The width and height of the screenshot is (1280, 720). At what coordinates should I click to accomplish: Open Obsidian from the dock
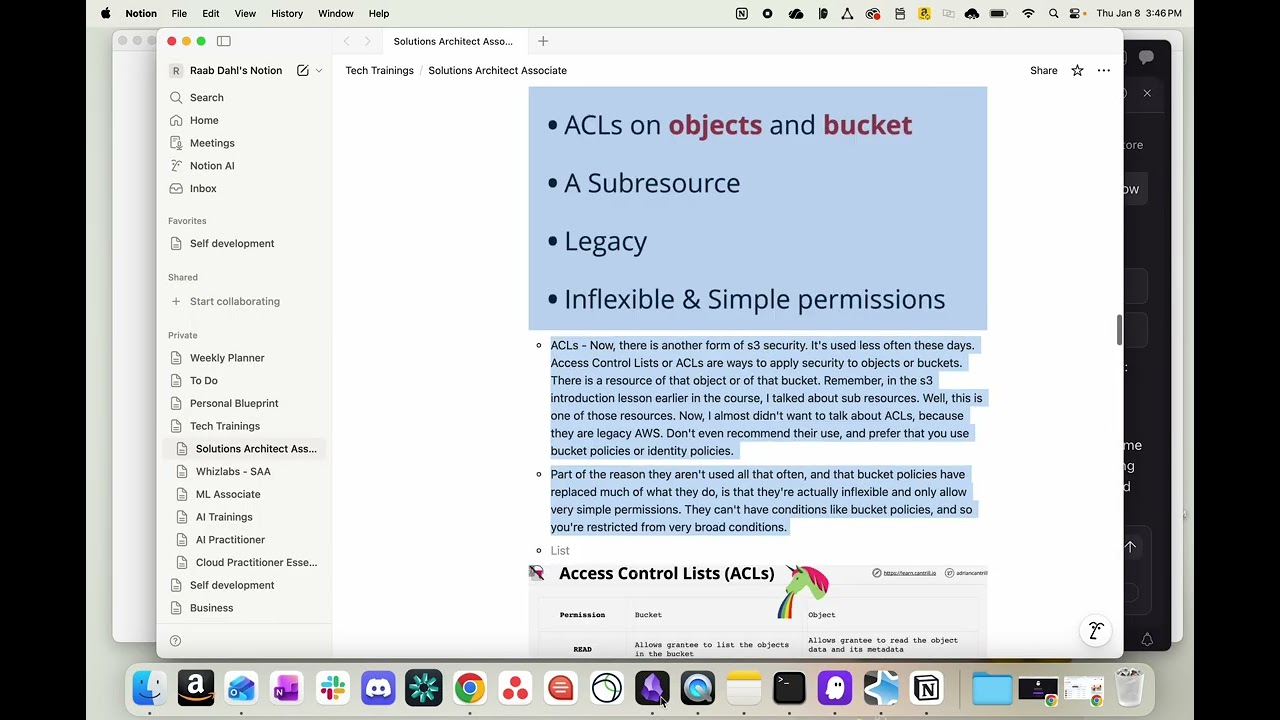click(652, 688)
